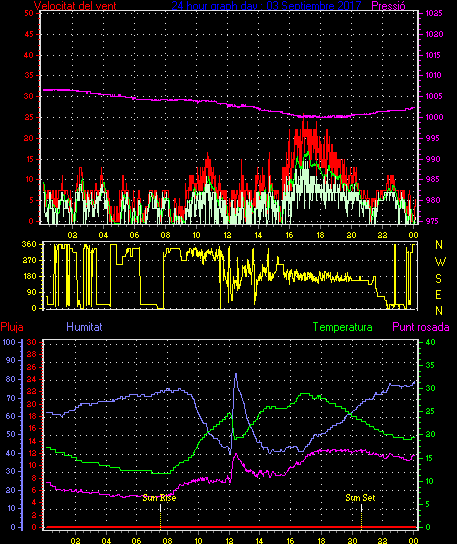Select blue humidity axis value 100
This screenshot has height=544, width=457.
point(9,342)
